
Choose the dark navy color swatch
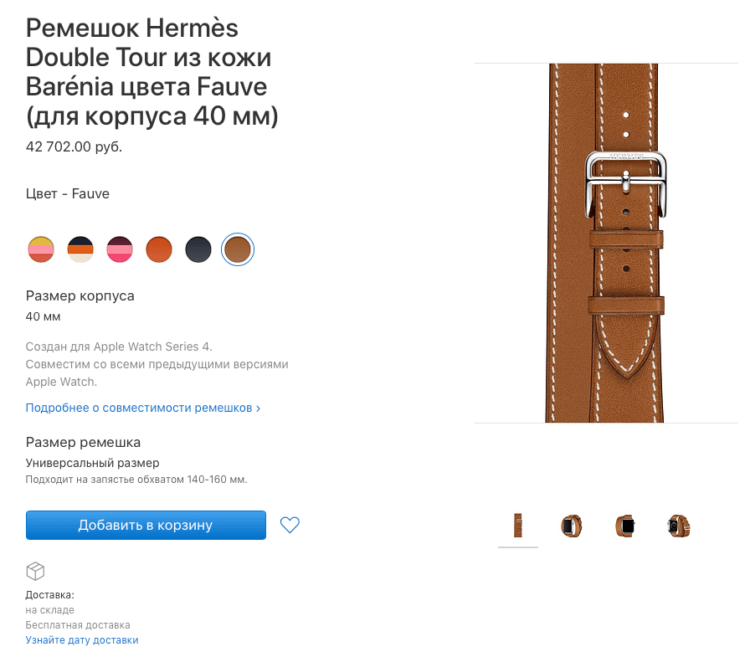pos(198,250)
